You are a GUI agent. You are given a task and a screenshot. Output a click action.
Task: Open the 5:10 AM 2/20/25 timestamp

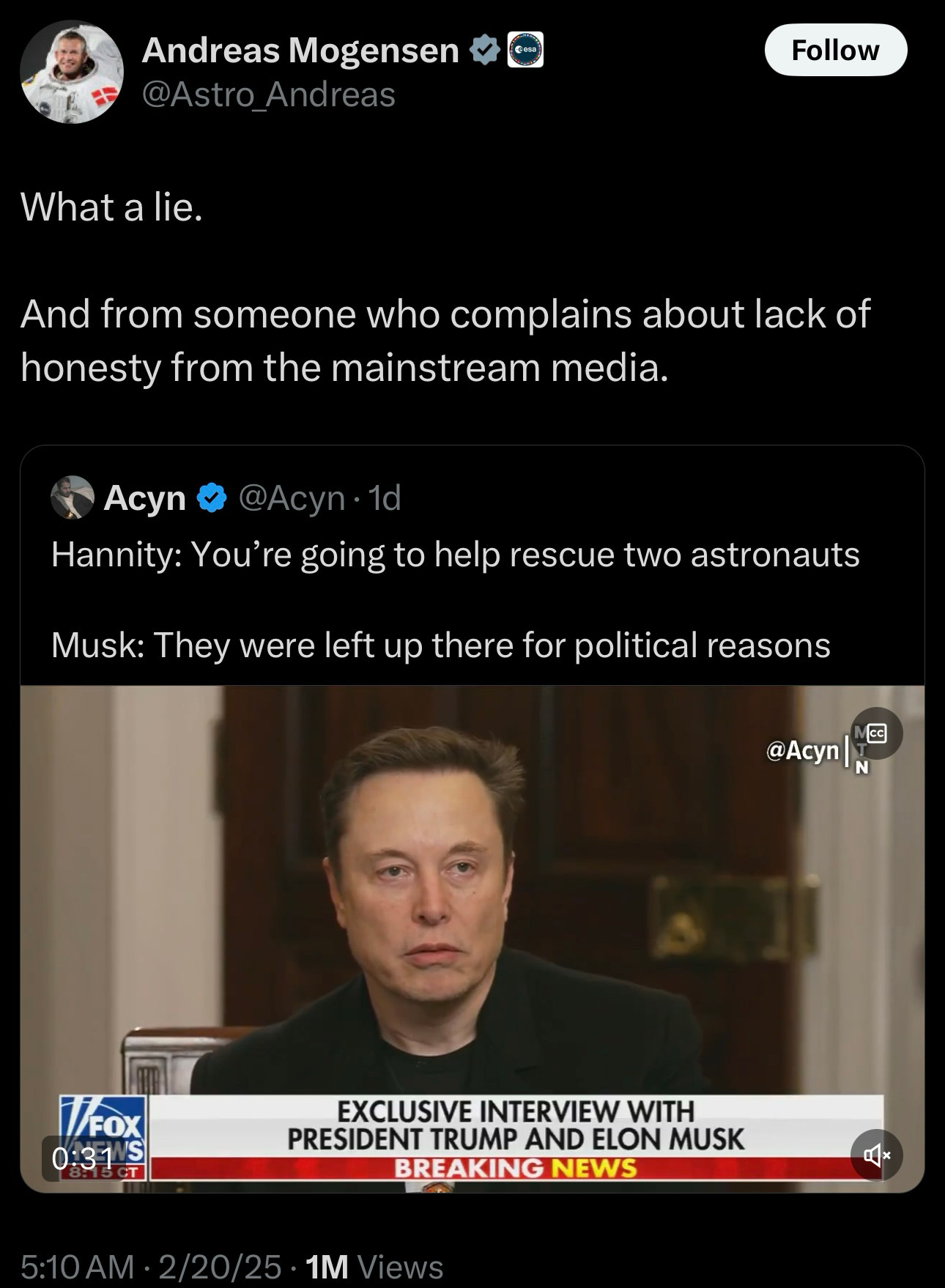pos(150,1267)
